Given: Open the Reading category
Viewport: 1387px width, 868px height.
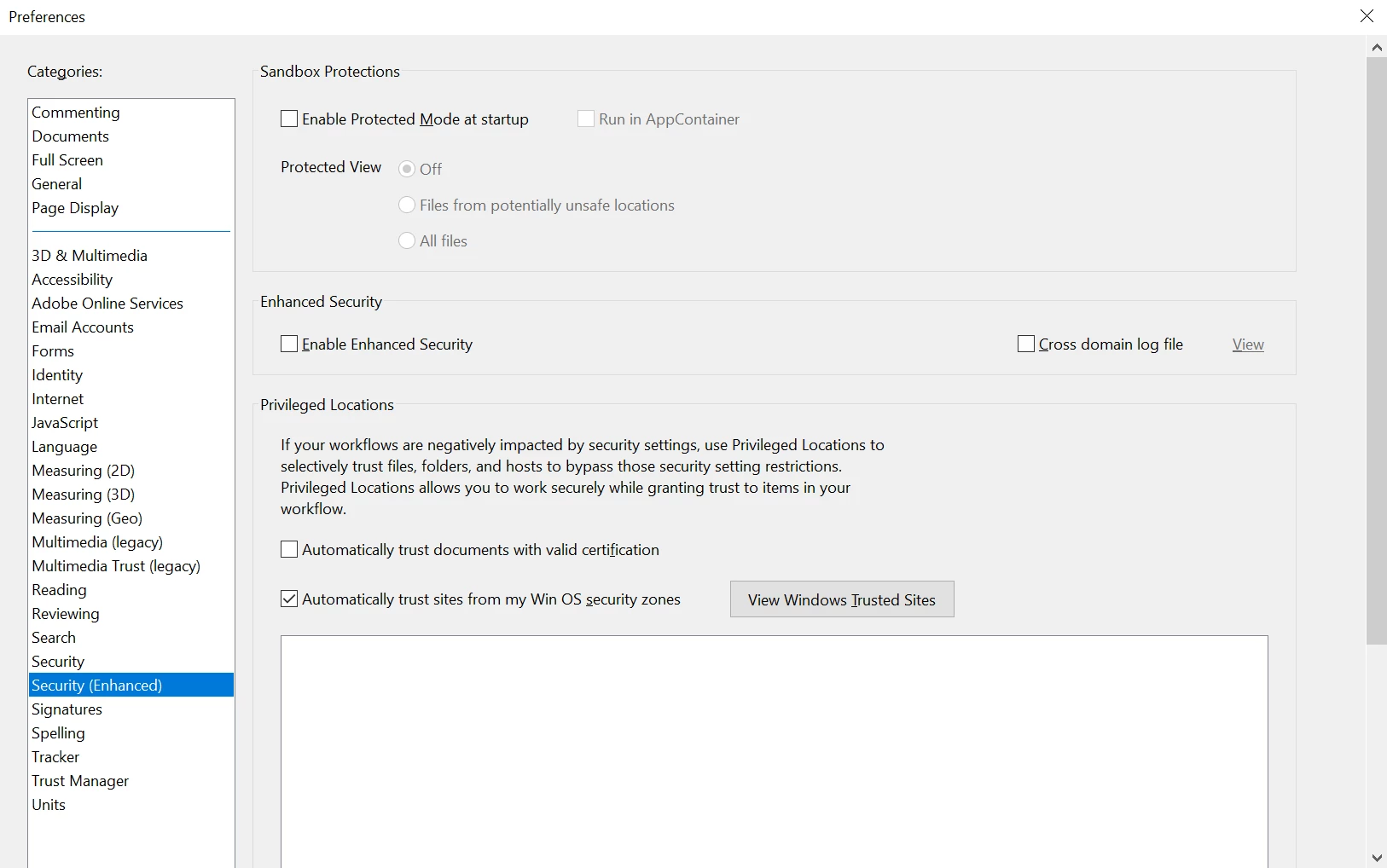Looking at the screenshot, I should (x=131, y=590).
